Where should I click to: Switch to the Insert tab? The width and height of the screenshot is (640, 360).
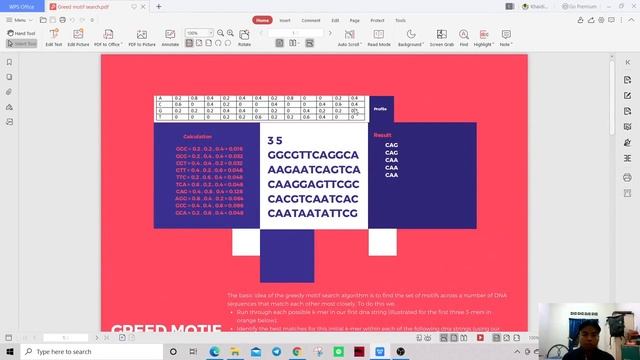[x=285, y=20]
